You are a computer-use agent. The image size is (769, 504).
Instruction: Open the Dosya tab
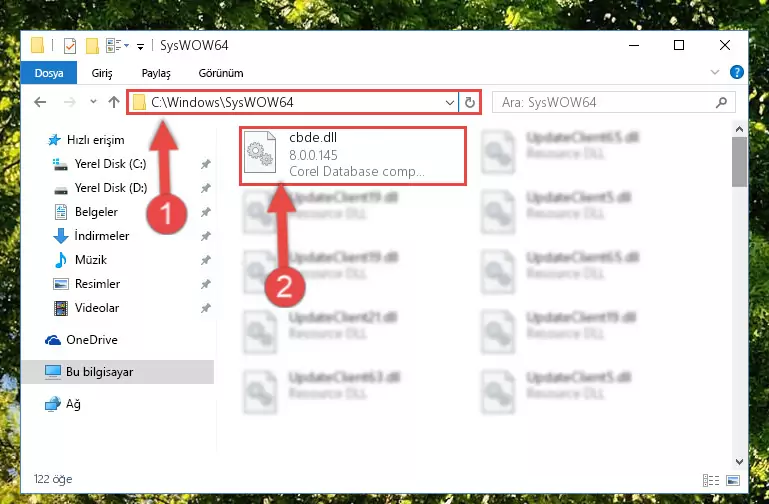pos(49,73)
